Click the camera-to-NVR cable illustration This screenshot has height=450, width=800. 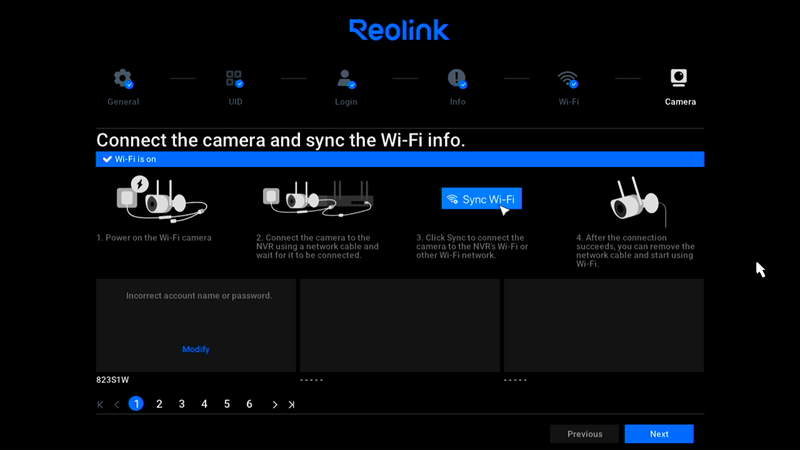pyautogui.click(x=318, y=200)
